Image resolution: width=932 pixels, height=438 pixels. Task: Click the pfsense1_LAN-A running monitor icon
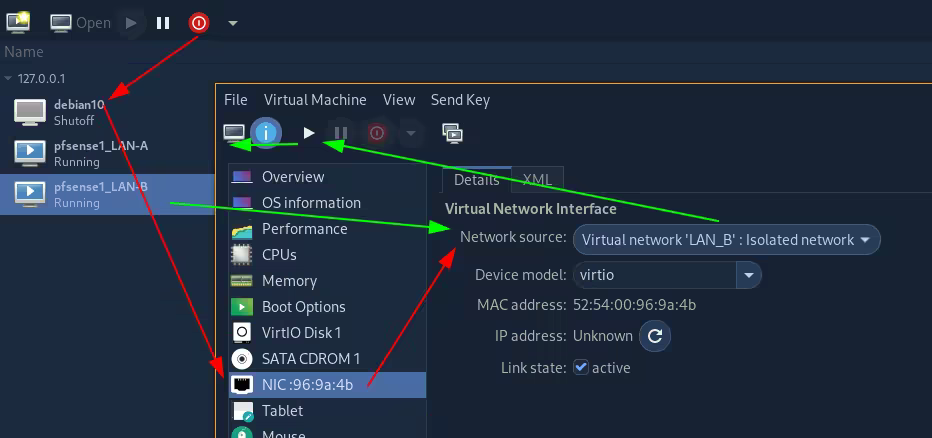[x=30, y=153]
